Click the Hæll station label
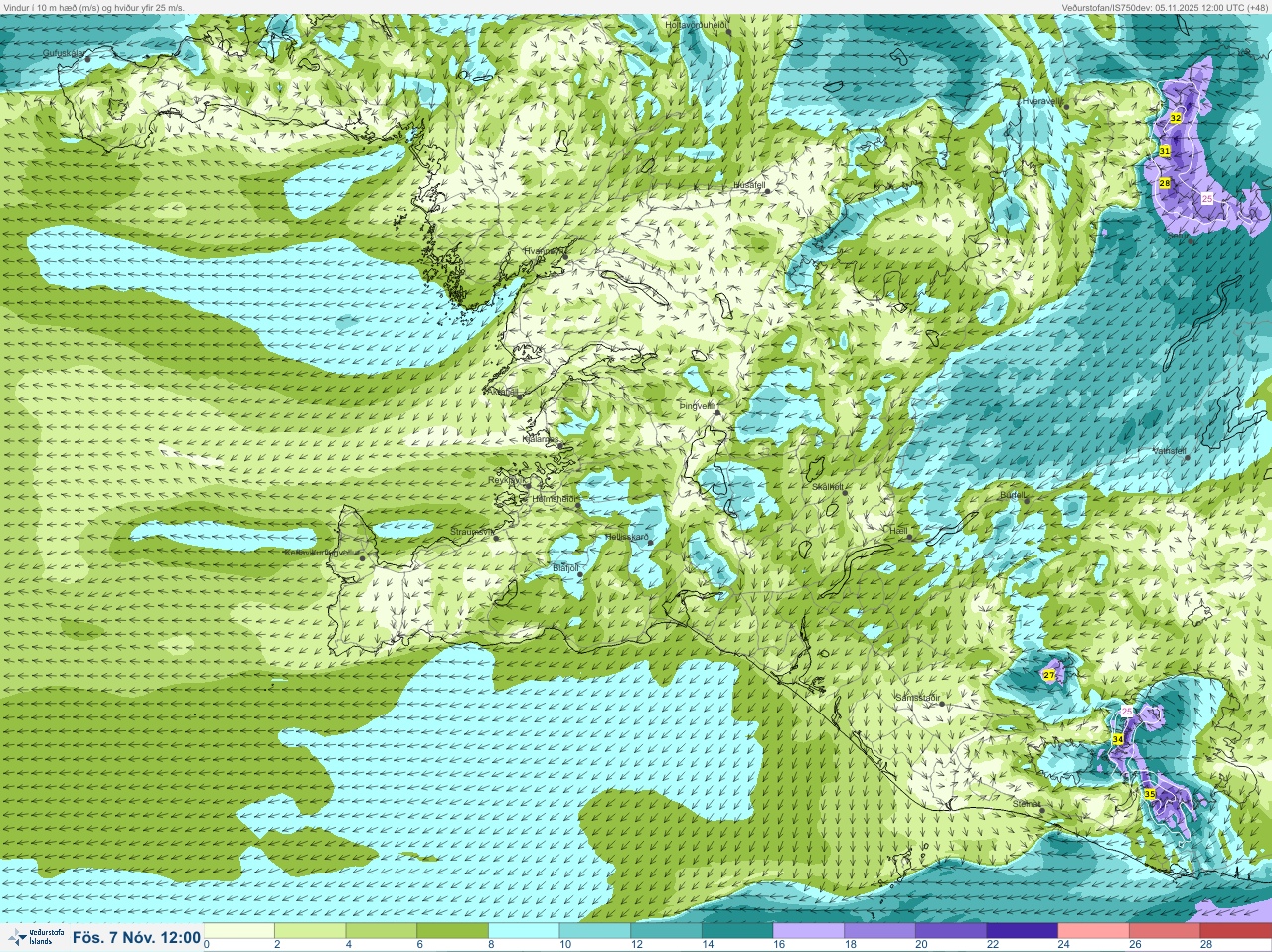This screenshot has height=952, width=1272. pyautogui.click(x=897, y=531)
